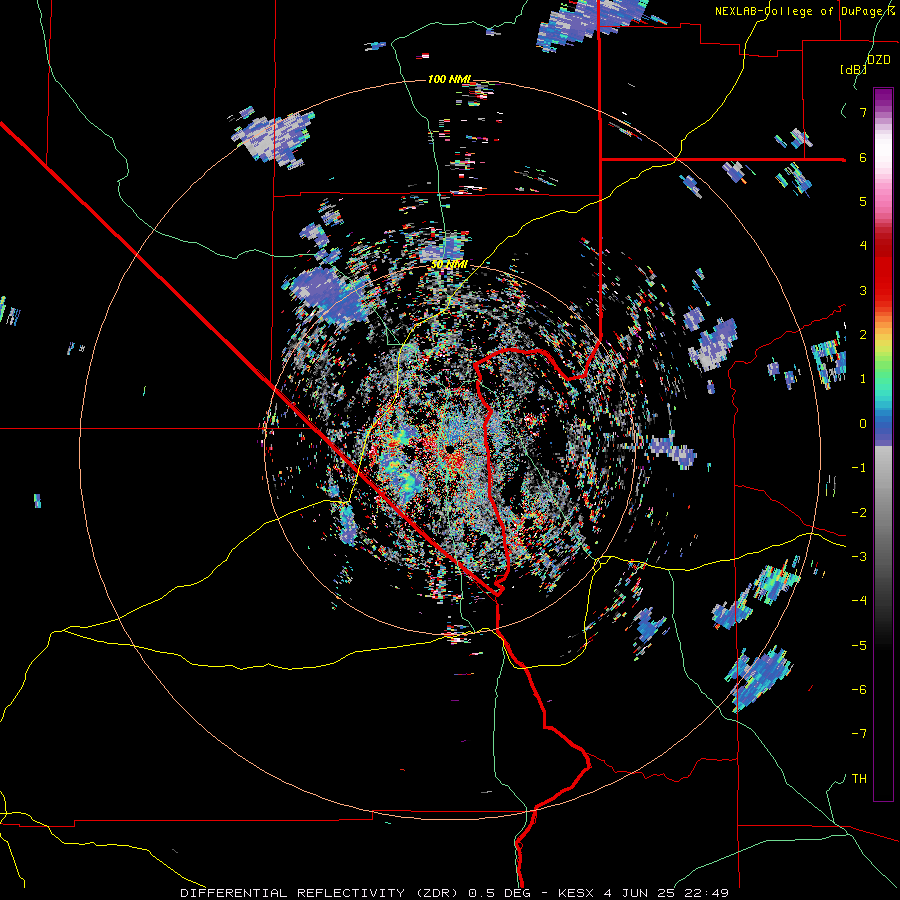Click the TH threshold label on the scale
The height and width of the screenshot is (900, 900).
tap(859, 779)
